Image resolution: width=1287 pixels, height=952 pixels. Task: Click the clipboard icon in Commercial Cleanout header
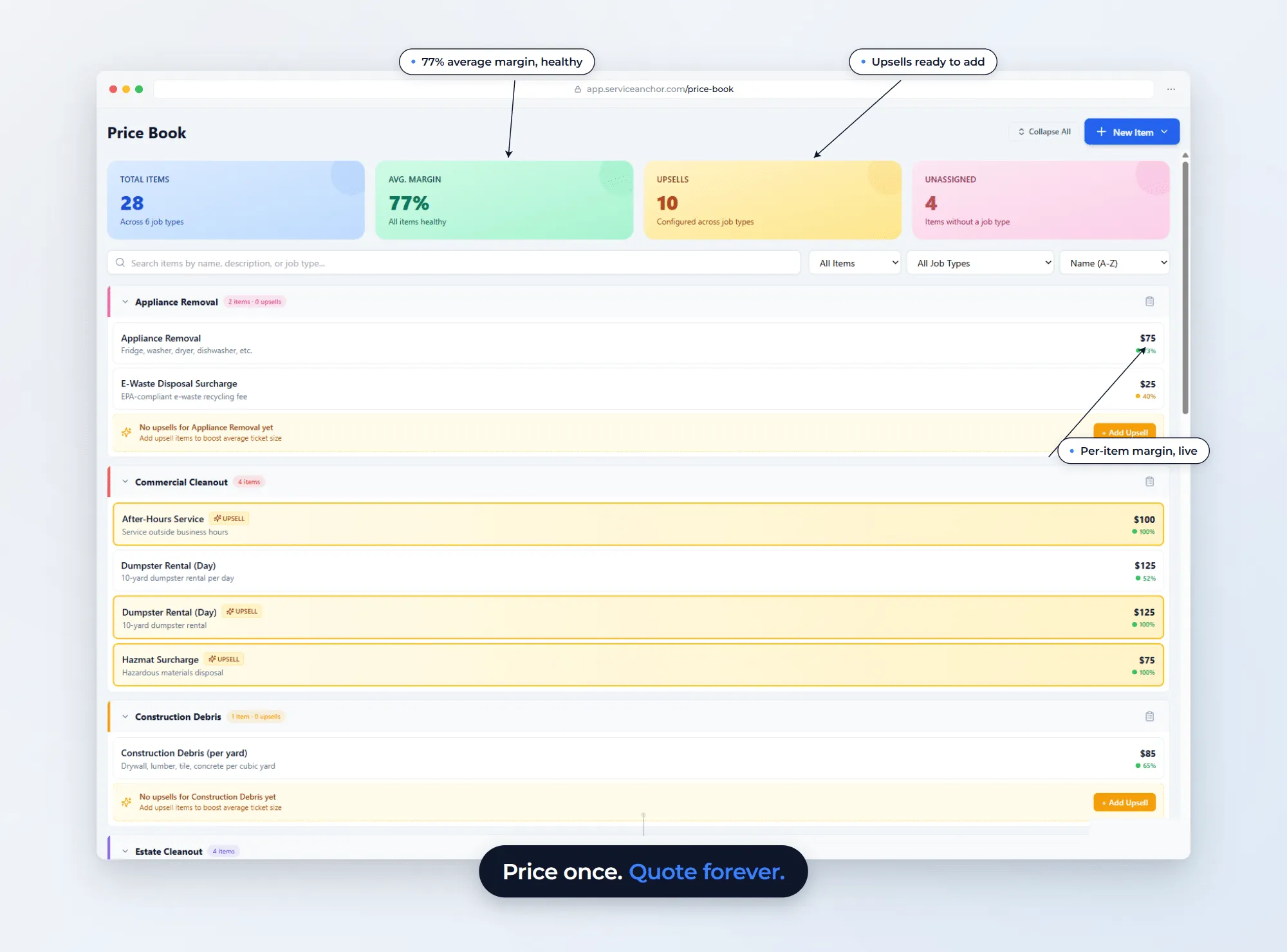(x=1149, y=482)
